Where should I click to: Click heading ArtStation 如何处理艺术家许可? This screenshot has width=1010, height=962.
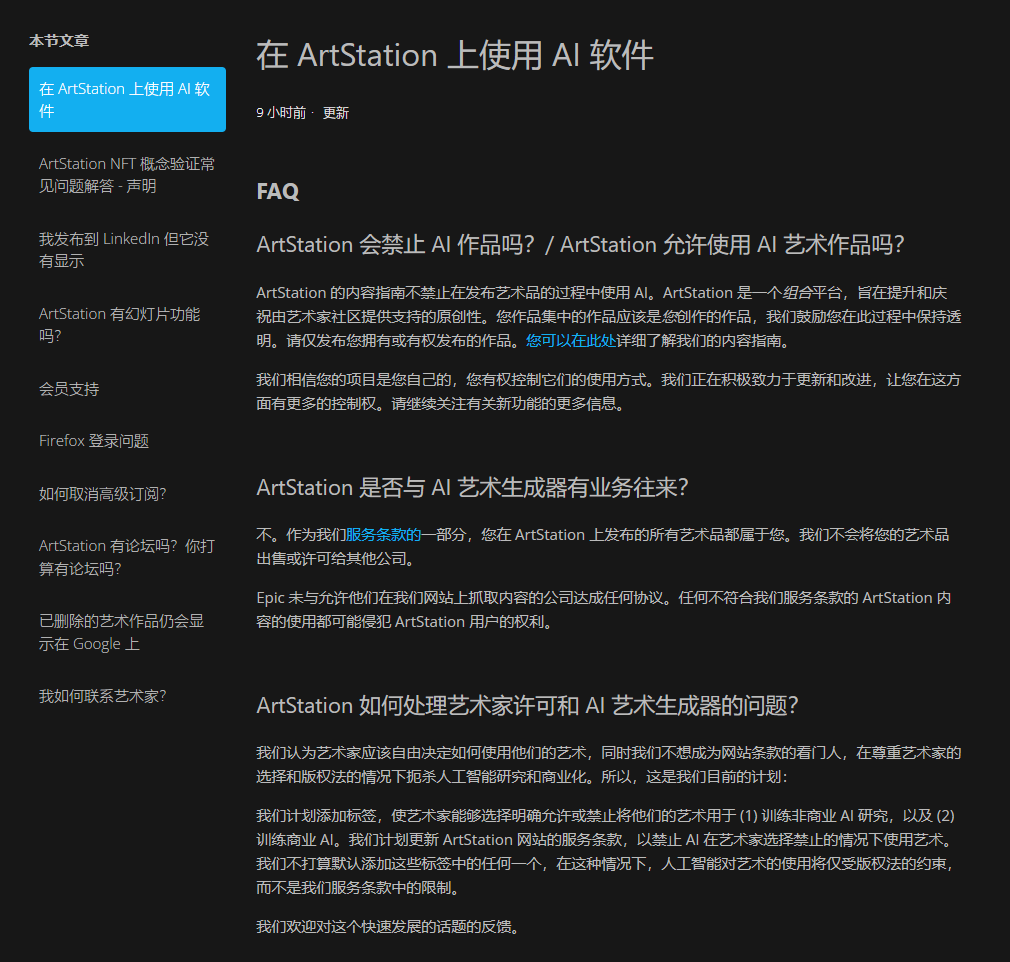coord(527,705)
